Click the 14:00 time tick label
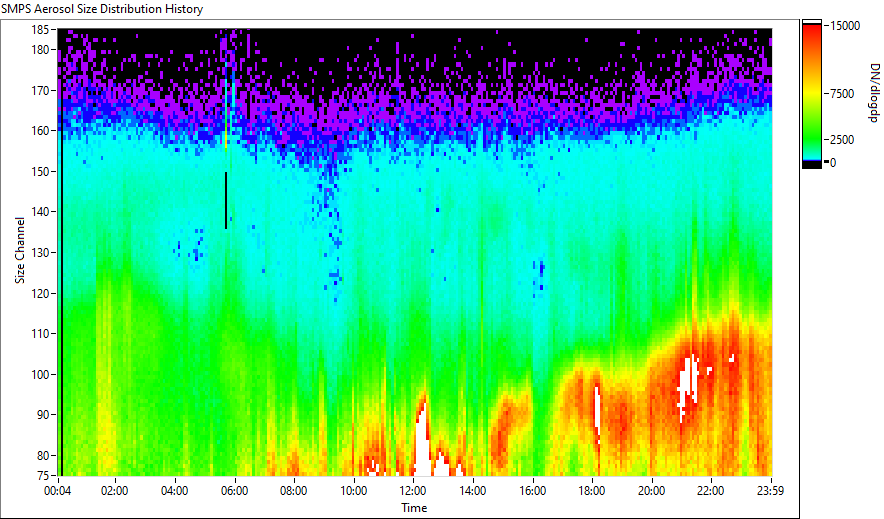884x519 pixels. click(472, 491)
